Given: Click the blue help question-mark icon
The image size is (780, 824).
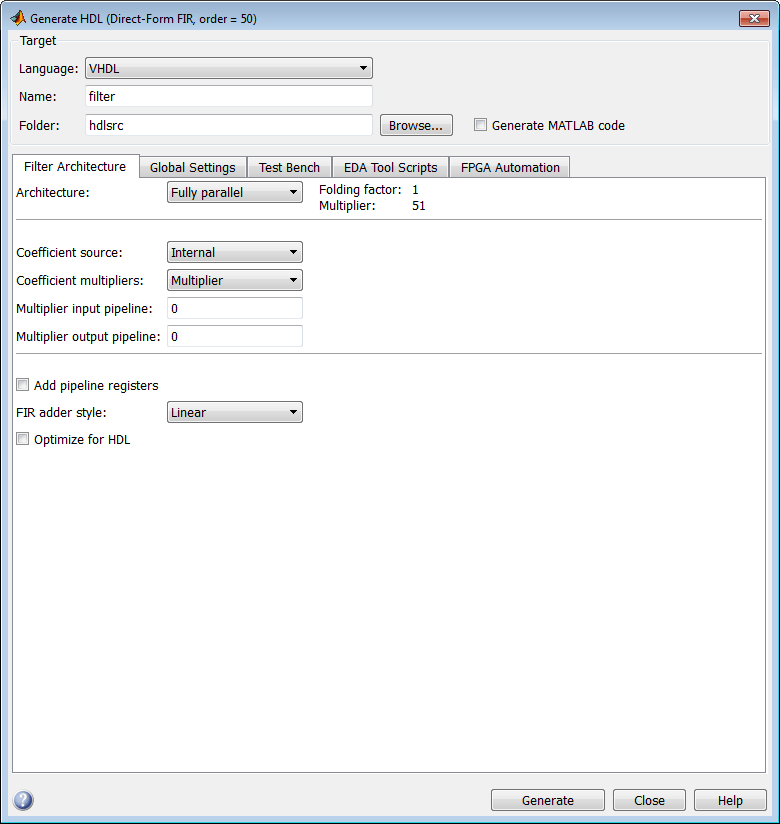Looking at the screenshot, I should click(x=23, y=800).
